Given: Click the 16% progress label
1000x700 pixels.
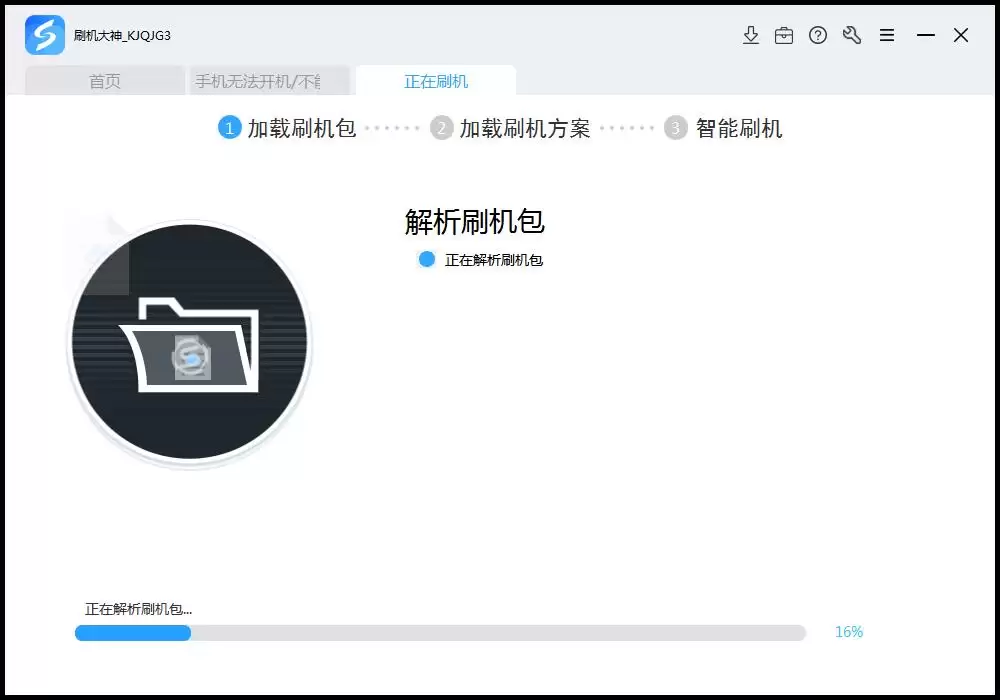Looking at the screenshot, I should (847, 632).
